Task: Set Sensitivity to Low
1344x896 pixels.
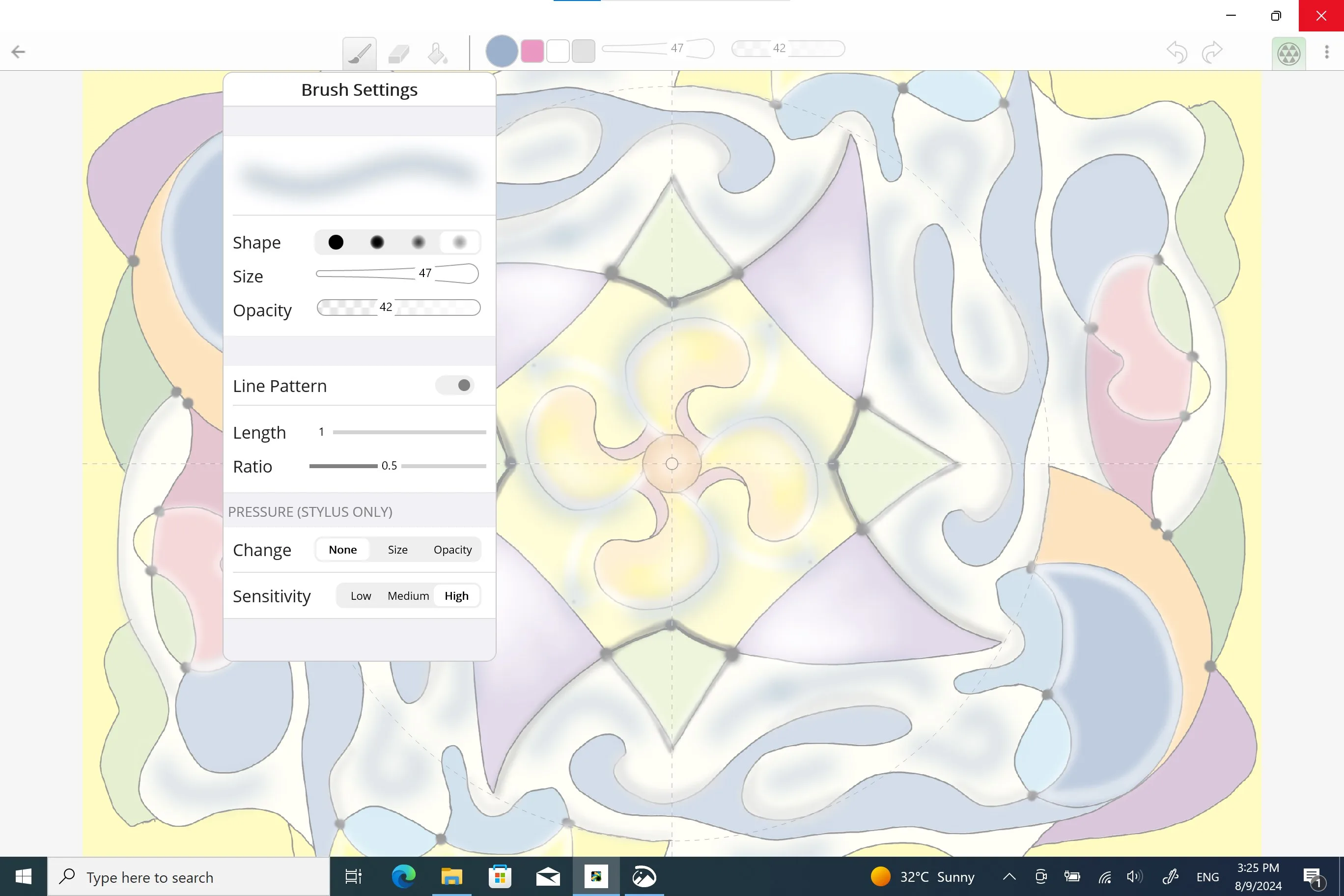Action: pos(361,596)
